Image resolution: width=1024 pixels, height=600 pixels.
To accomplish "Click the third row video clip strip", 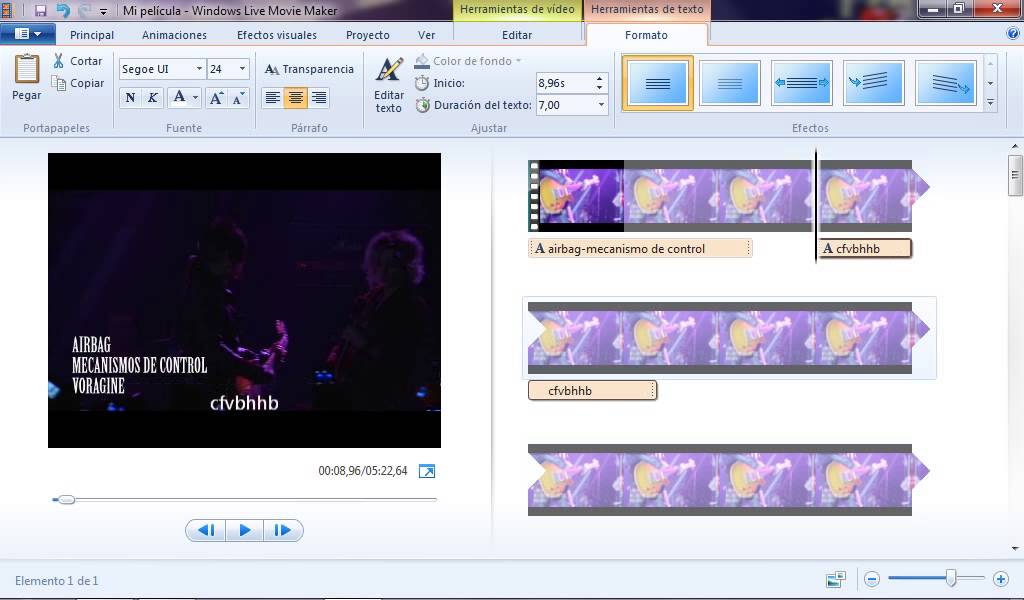I will click(728, 480).
